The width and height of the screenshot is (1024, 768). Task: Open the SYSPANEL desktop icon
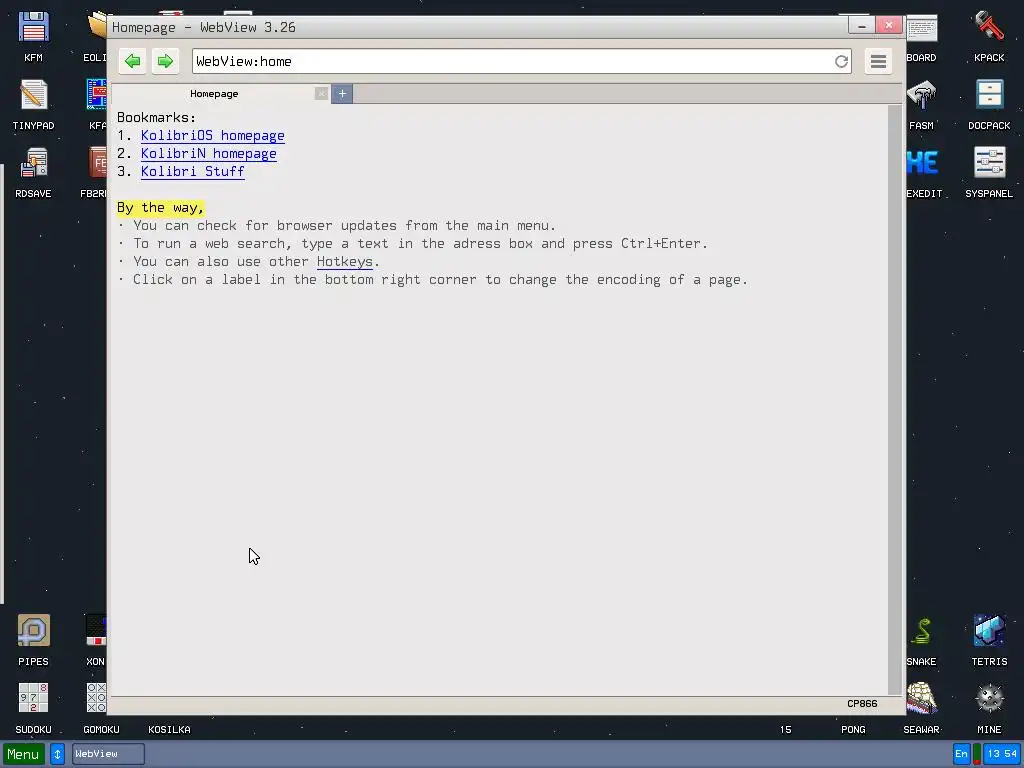click(989, 172)
